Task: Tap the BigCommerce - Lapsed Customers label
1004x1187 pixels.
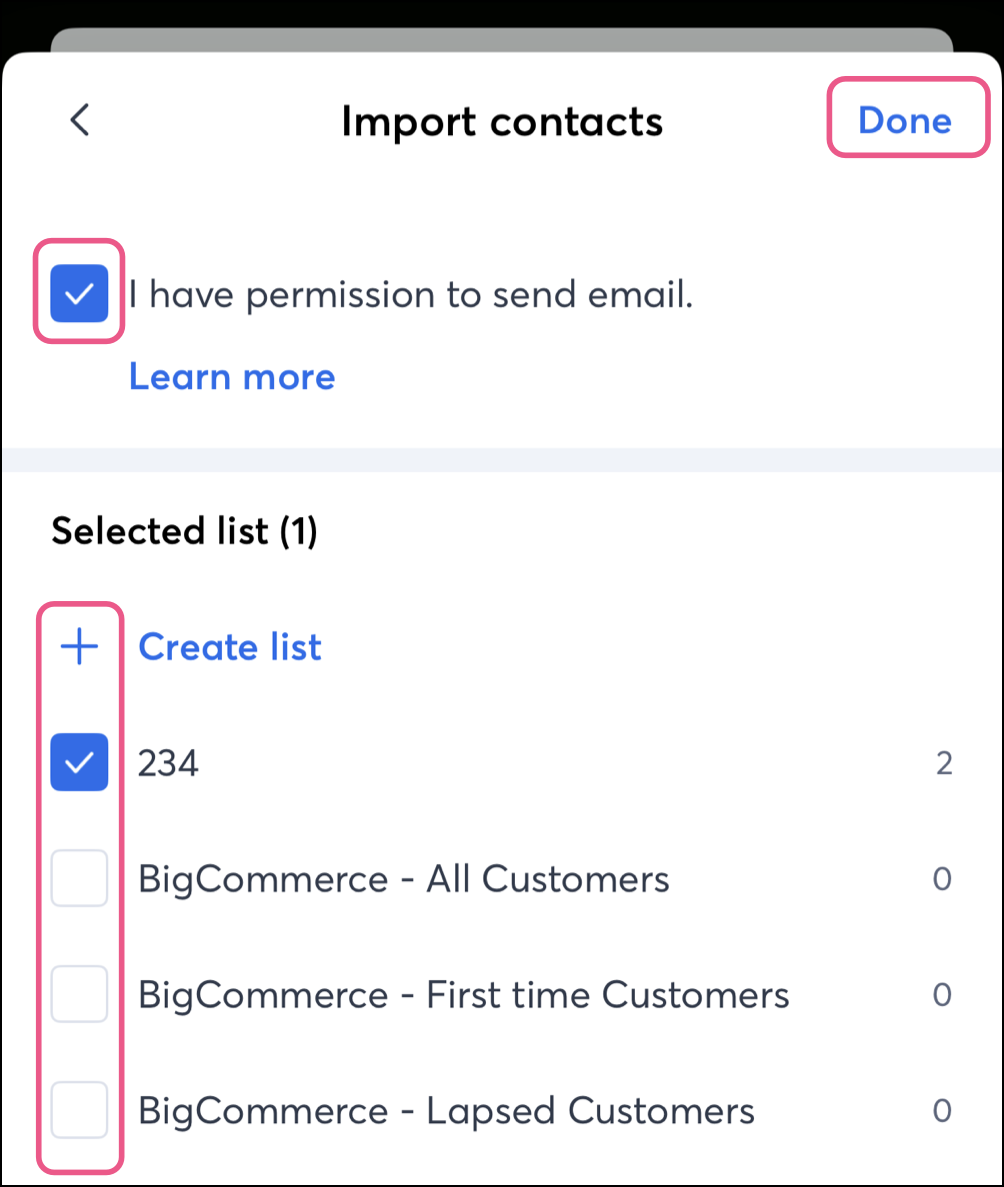Action: pyautogui.click(x=446, y=1111)
